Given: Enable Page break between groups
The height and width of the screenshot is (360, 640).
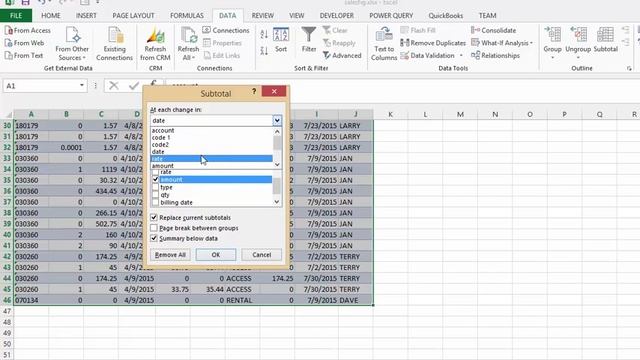Looking at the screenshot, I should pos(154,228).
